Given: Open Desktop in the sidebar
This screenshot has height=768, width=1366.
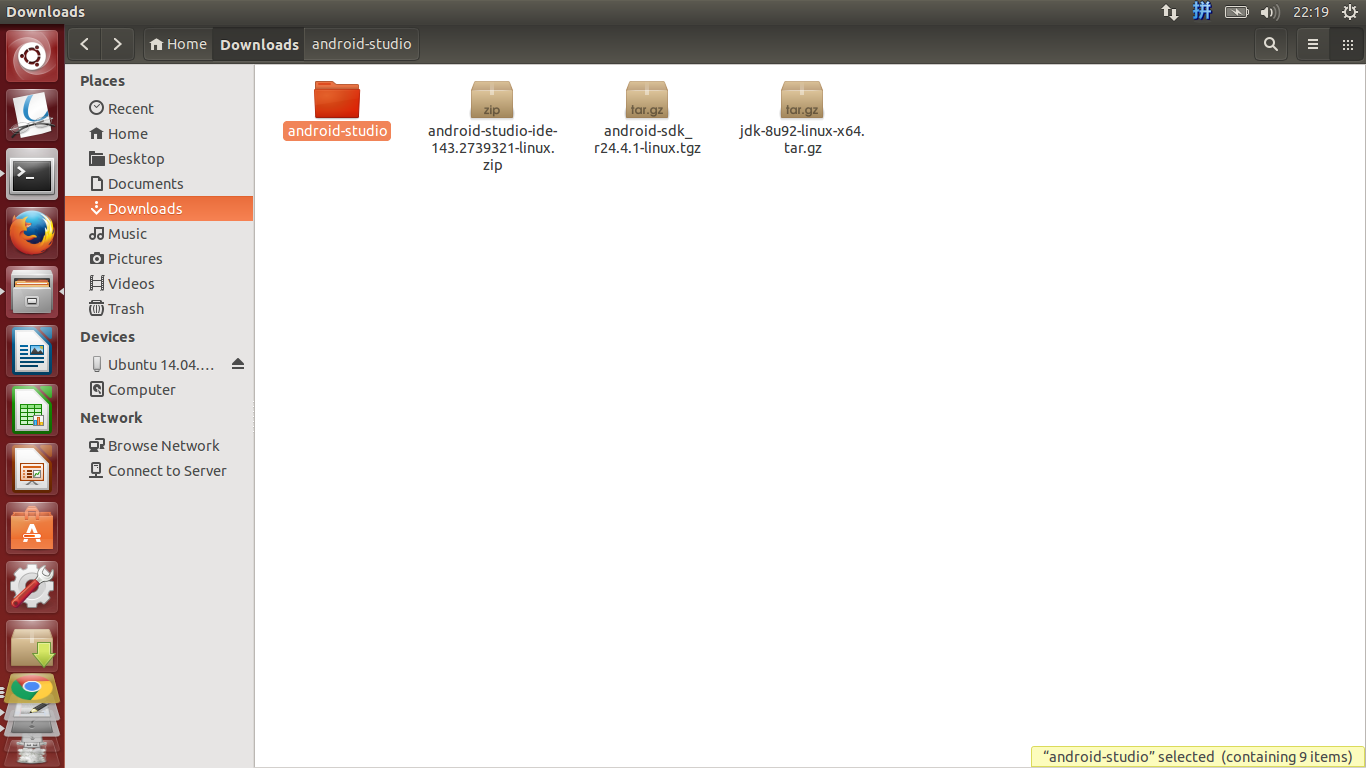Looking at the screenshot, I should (x=159, y=158).
